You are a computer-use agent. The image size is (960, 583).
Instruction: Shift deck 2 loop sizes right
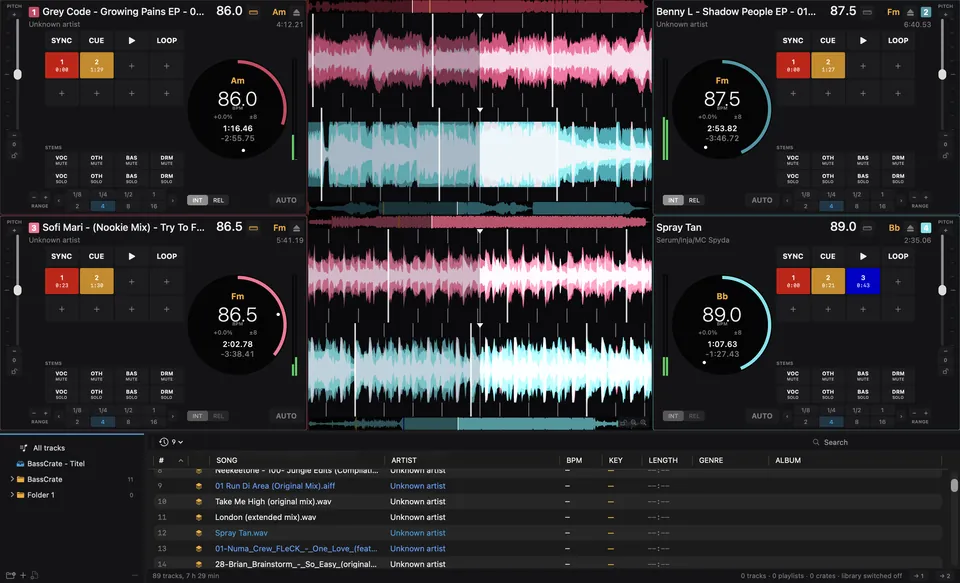pos(901,200)
